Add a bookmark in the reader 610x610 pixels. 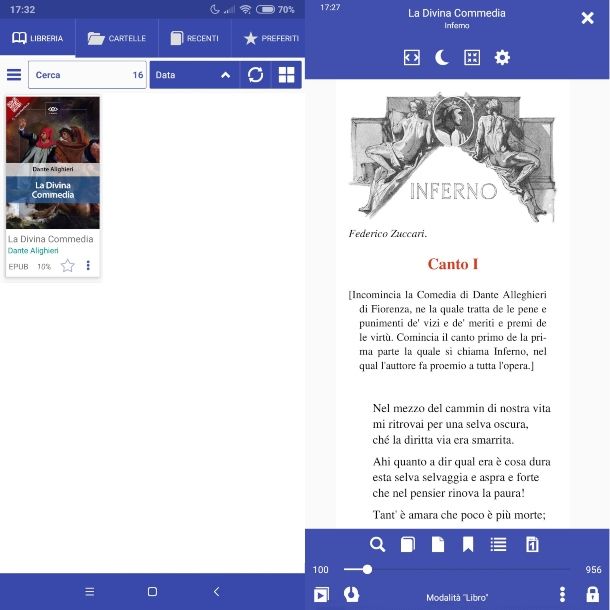point(468,545)
